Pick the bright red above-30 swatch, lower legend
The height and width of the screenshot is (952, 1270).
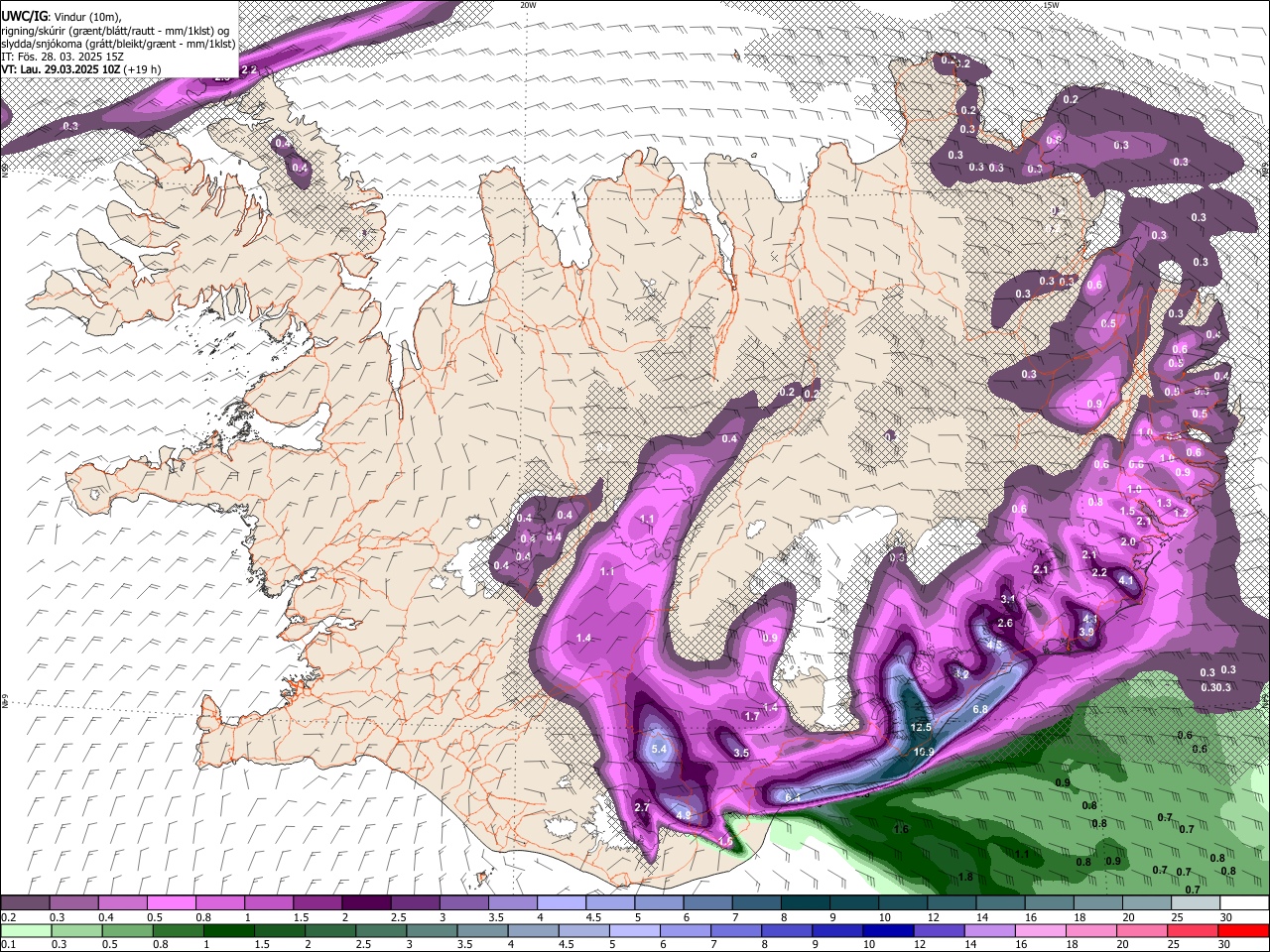tap(1244, 931)
